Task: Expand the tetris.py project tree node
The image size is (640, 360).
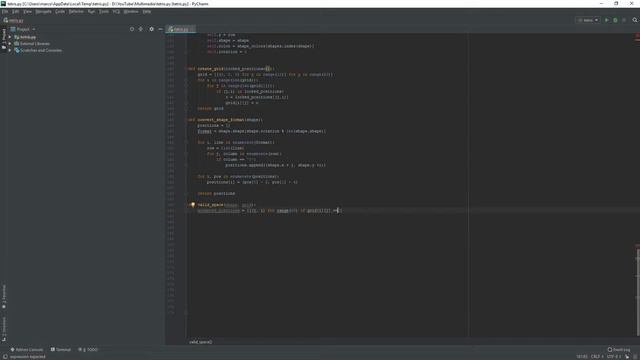Action: tap(10, 37)
